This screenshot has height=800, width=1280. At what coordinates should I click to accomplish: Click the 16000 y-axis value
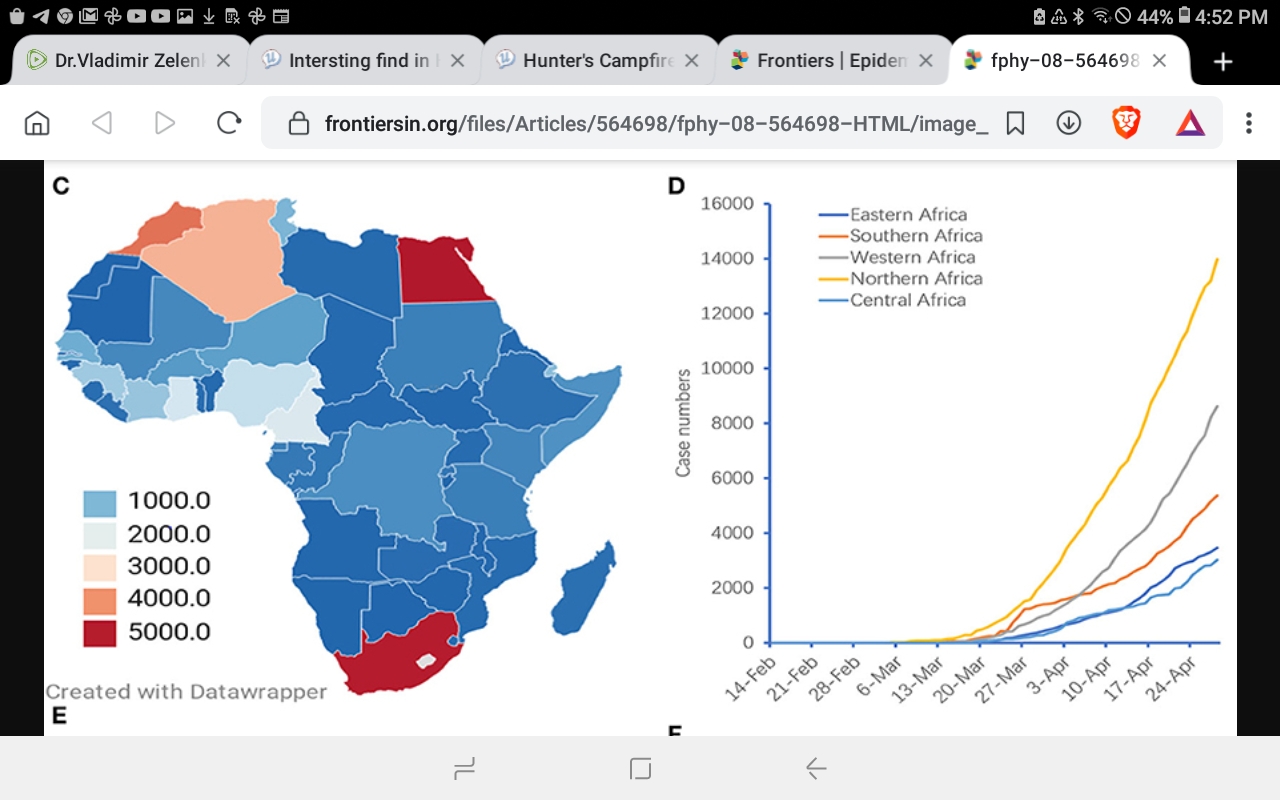[727, 204]
